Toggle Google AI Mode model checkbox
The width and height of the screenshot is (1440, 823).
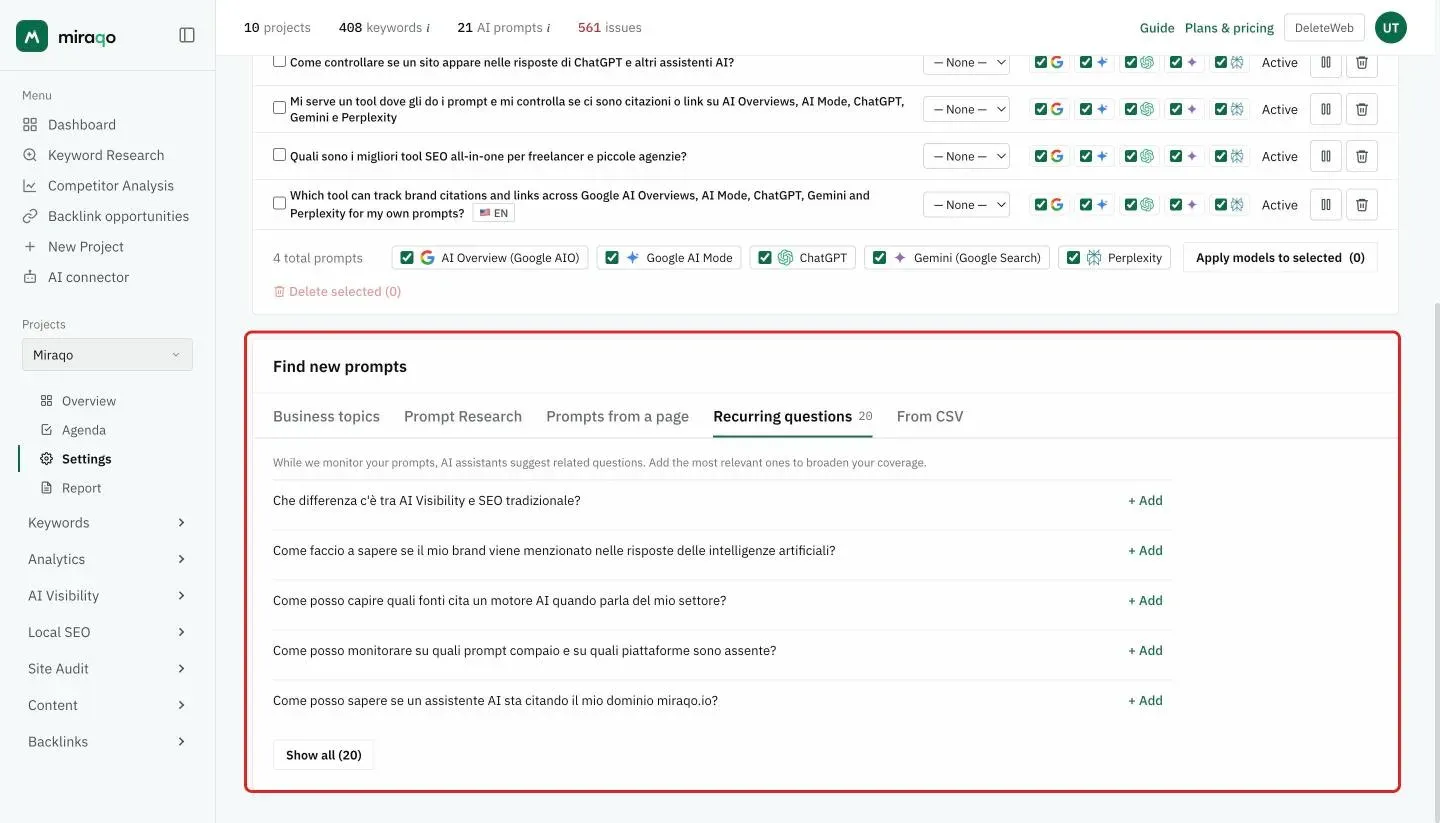click(612, 258)
